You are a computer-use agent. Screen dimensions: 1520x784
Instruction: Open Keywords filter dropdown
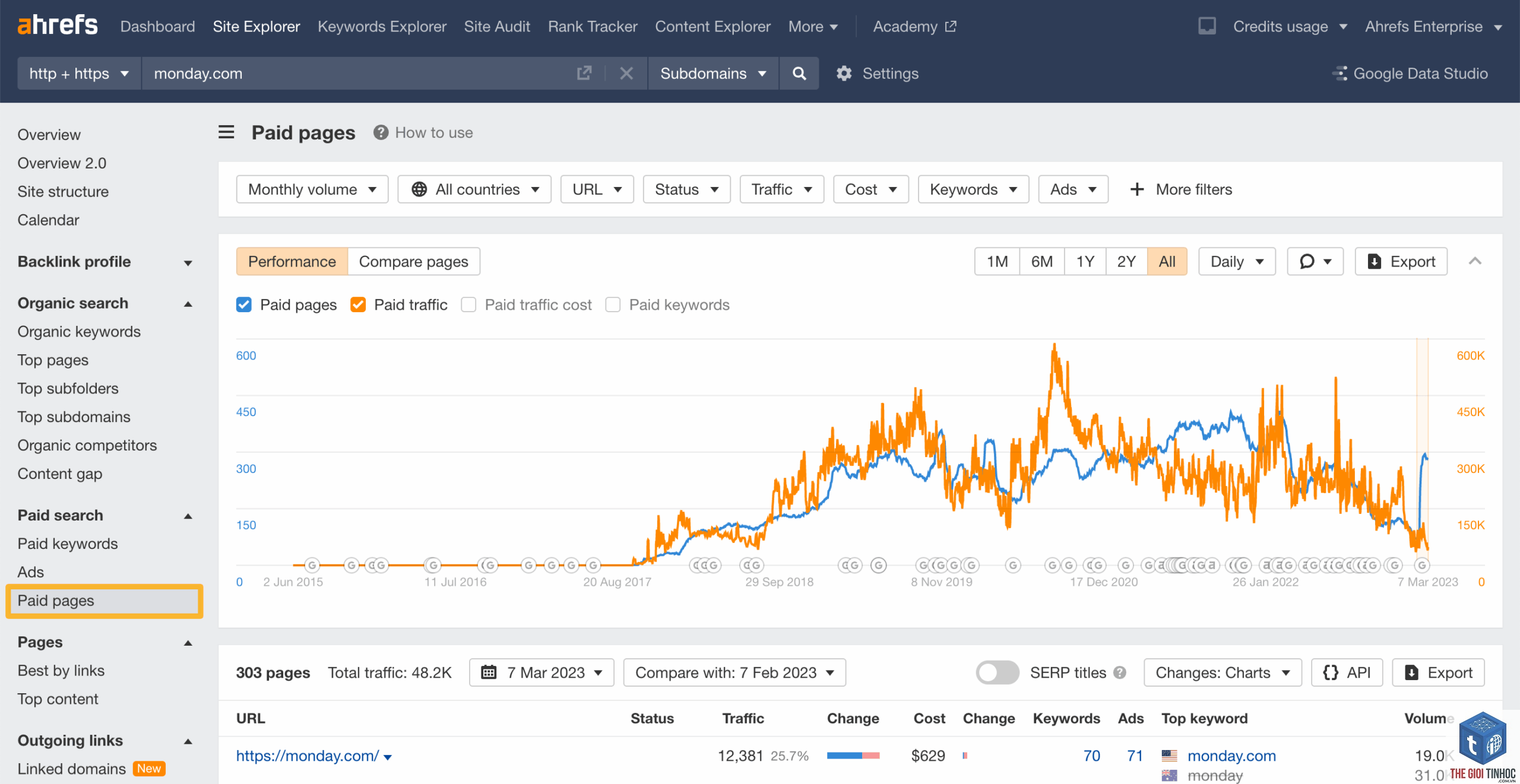tap(973, 189)
